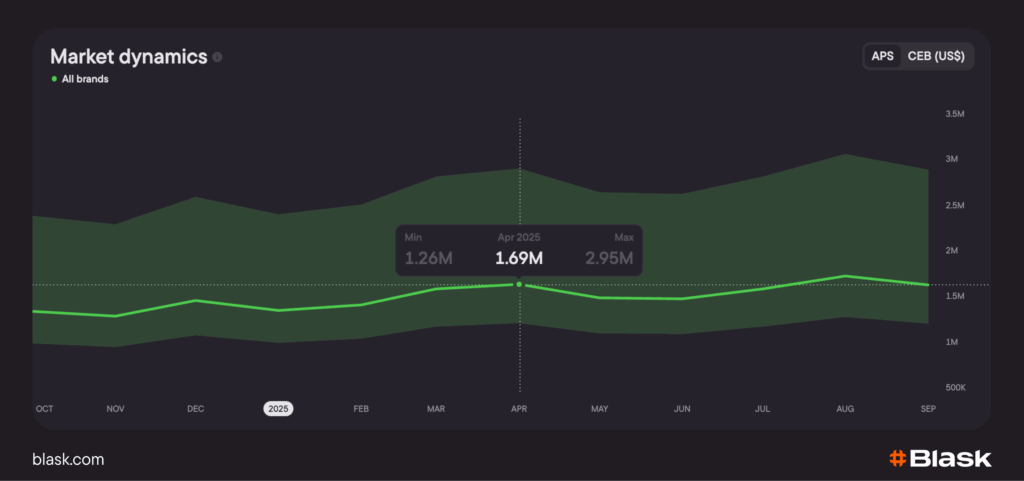Click the green All brands legend dot
The height and width of the screenshot is (481, 1024).
pyautogui.click(x=54, y=79)
